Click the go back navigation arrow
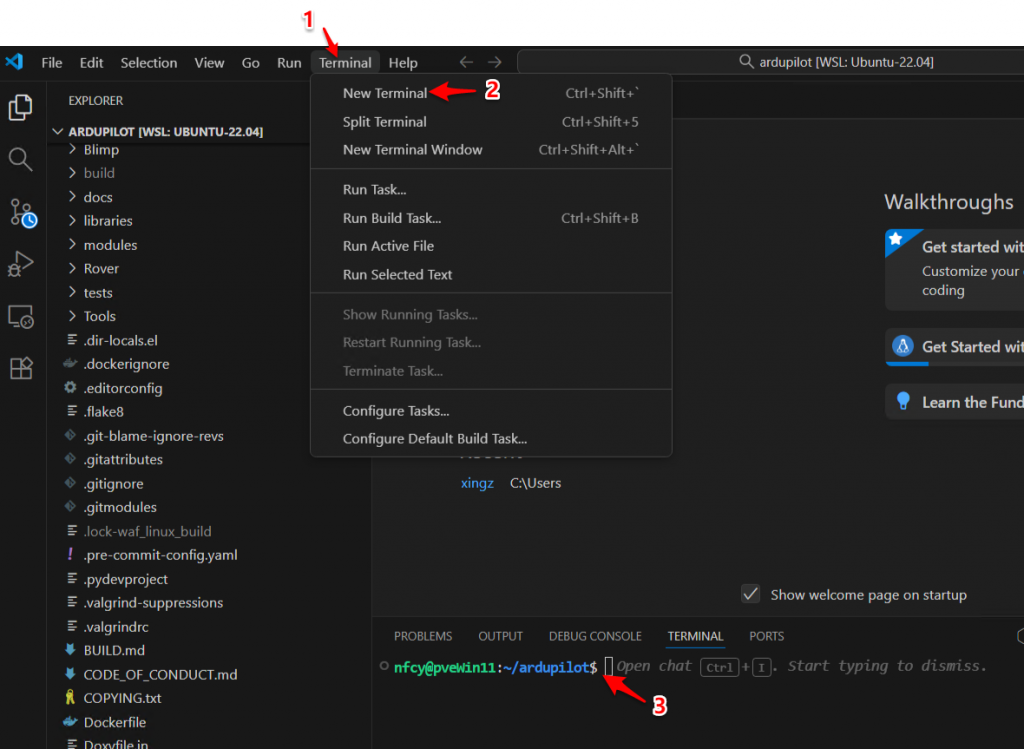The width and height of the screenshot is (1024, 749). click(x=466, y=62)
